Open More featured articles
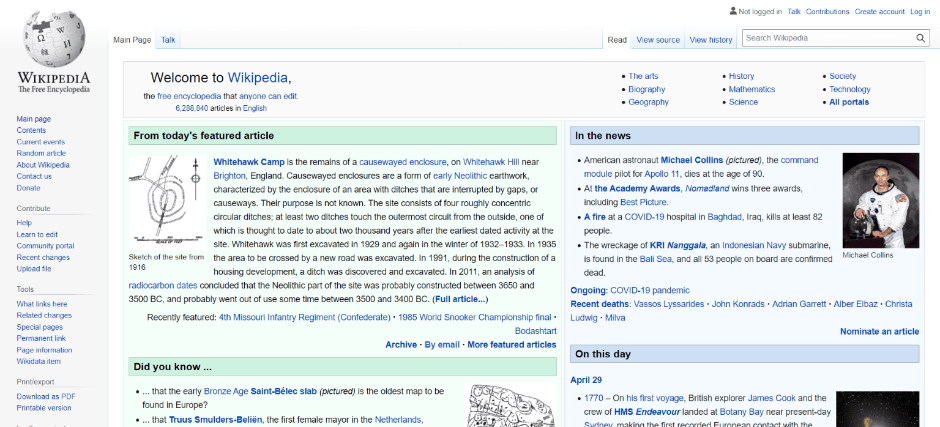This screenshot has height=427, width=940. tap(511, 345)
